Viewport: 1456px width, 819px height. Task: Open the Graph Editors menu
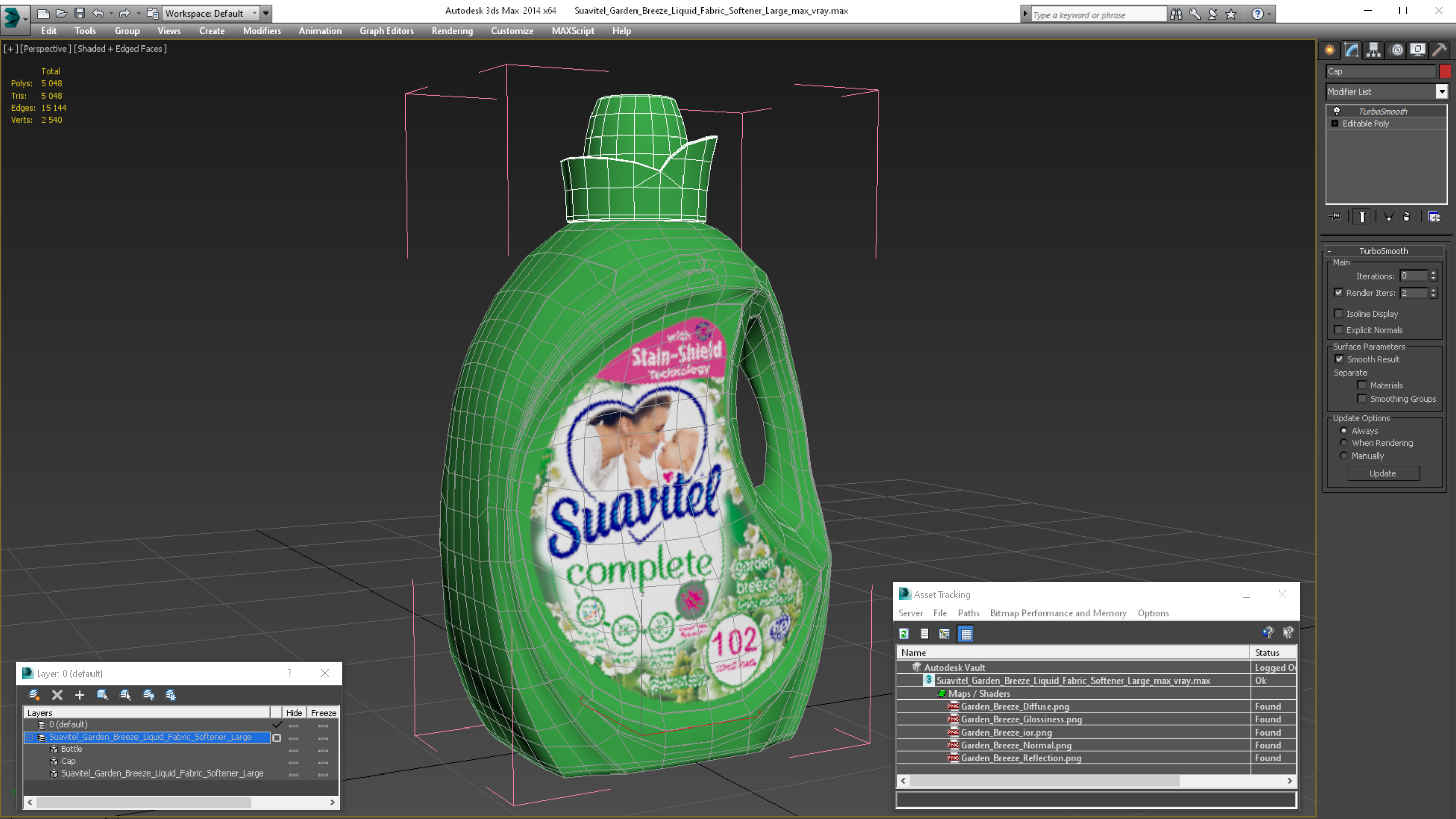point(387,31)
